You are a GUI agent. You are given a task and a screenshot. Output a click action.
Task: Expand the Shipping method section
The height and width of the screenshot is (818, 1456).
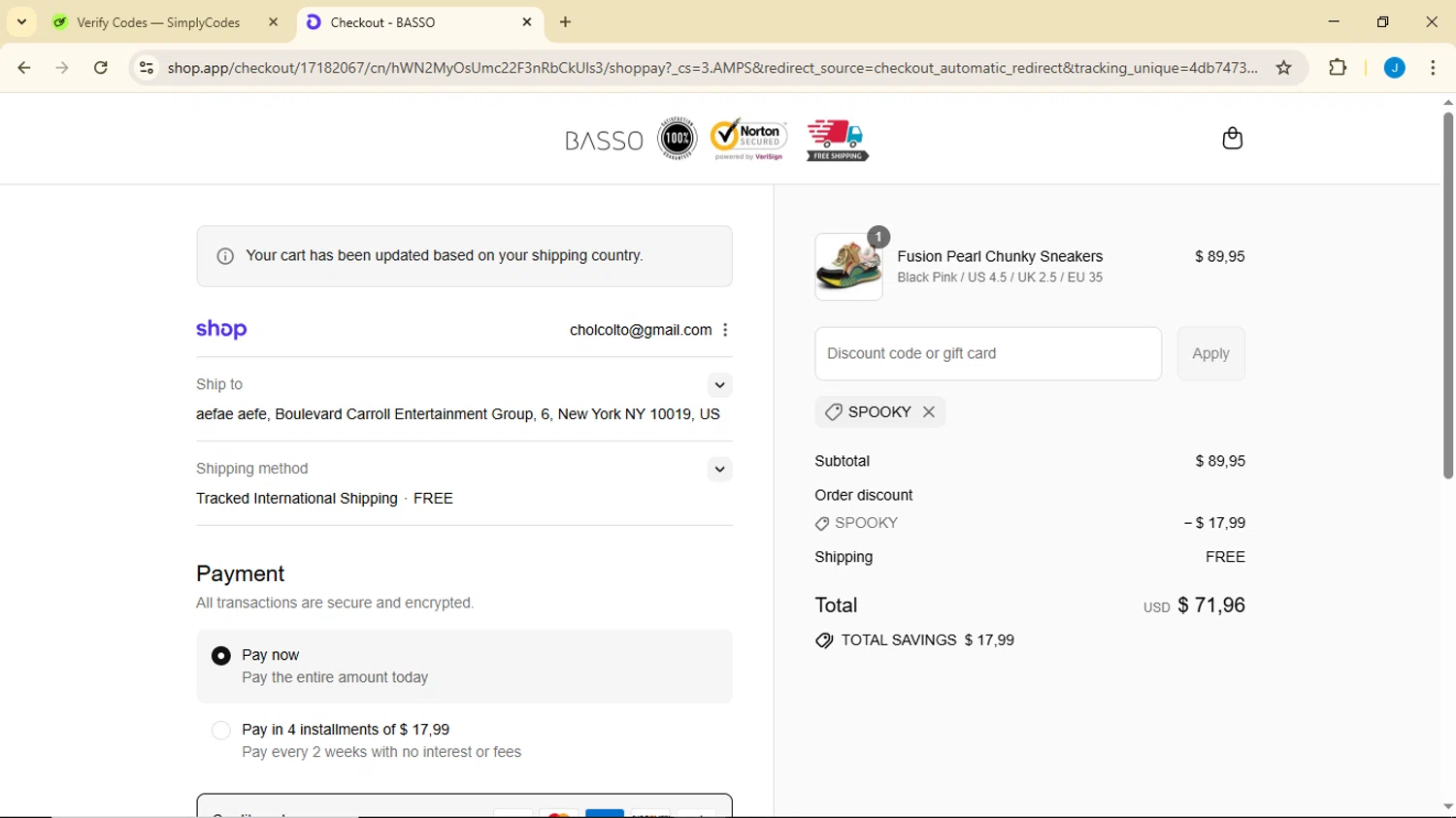tap(719, 470)
